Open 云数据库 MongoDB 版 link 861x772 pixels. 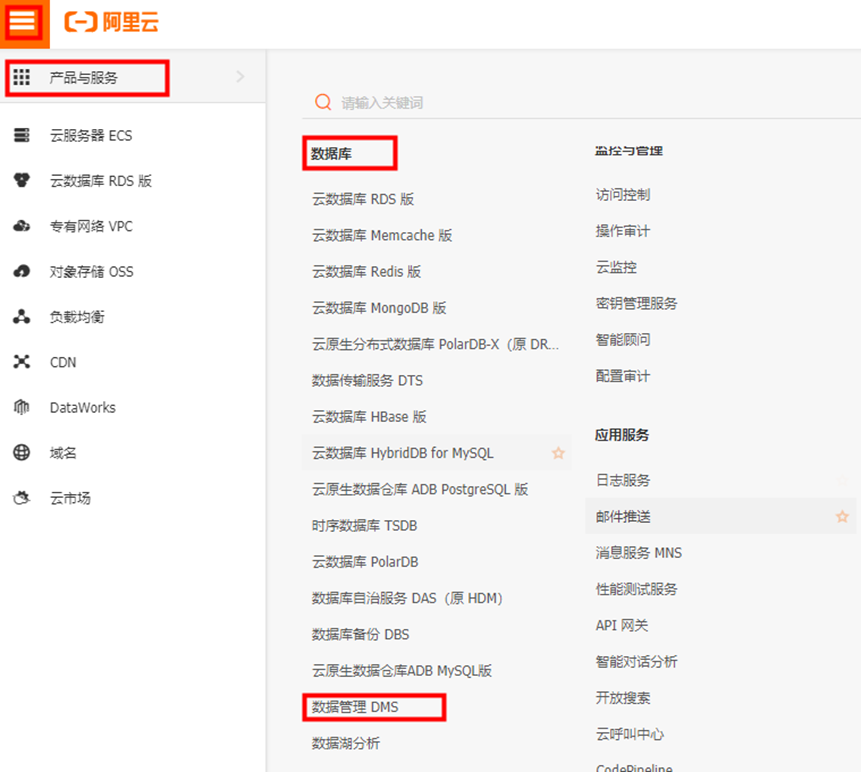[379, 308]
